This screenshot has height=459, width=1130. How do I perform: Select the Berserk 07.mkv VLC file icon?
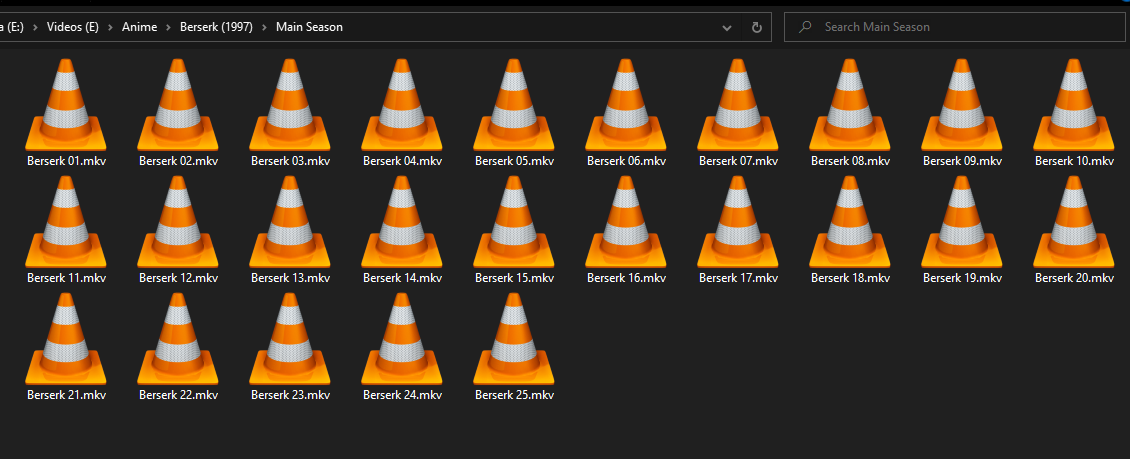738,105
